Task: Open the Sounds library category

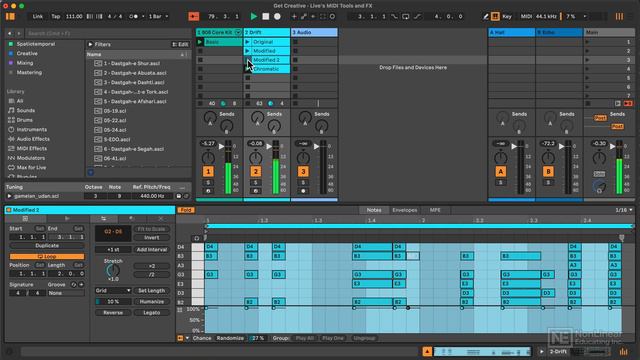Action: (25, 110)
